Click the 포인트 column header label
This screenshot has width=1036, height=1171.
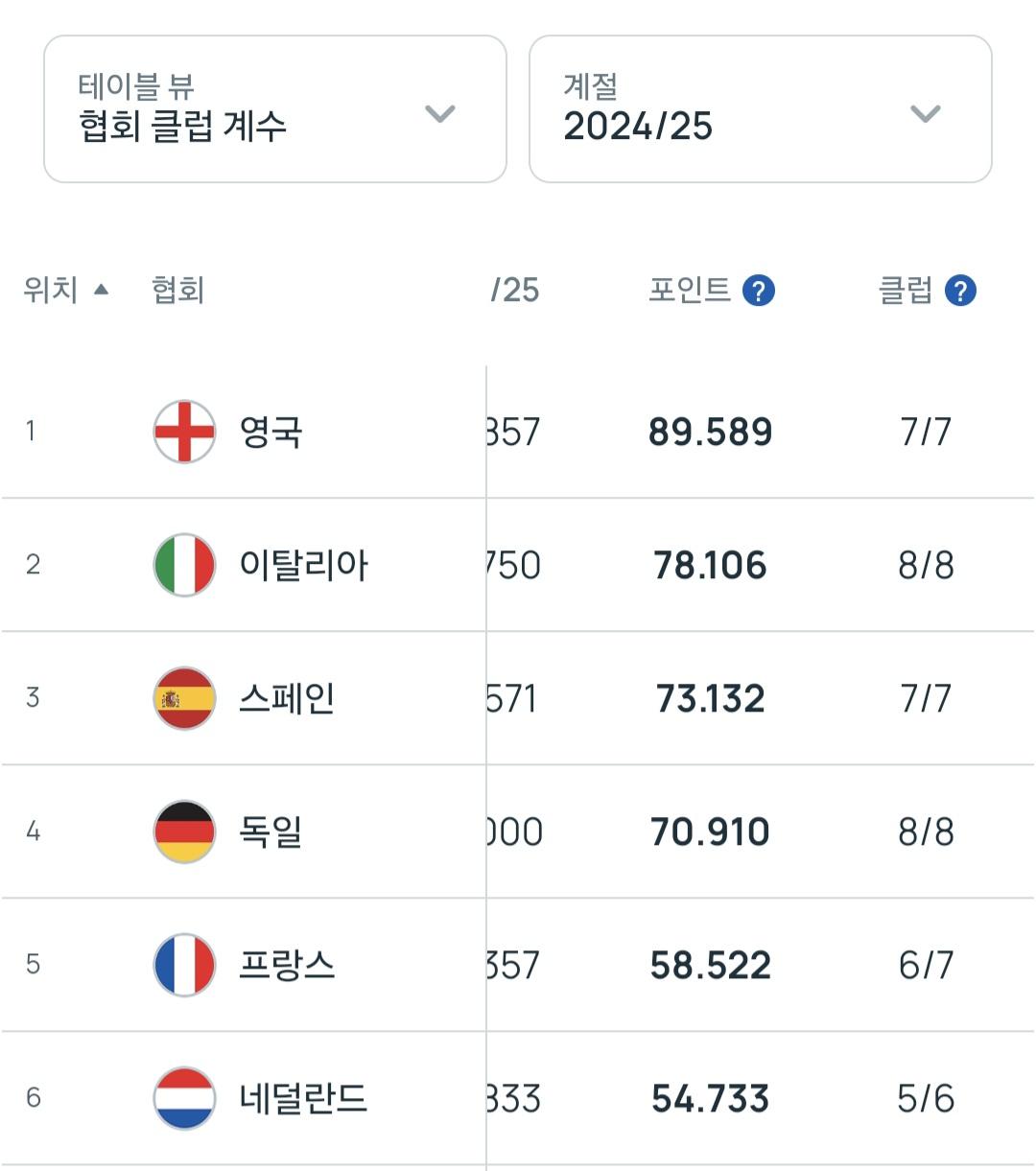click(x=690, y=290)
